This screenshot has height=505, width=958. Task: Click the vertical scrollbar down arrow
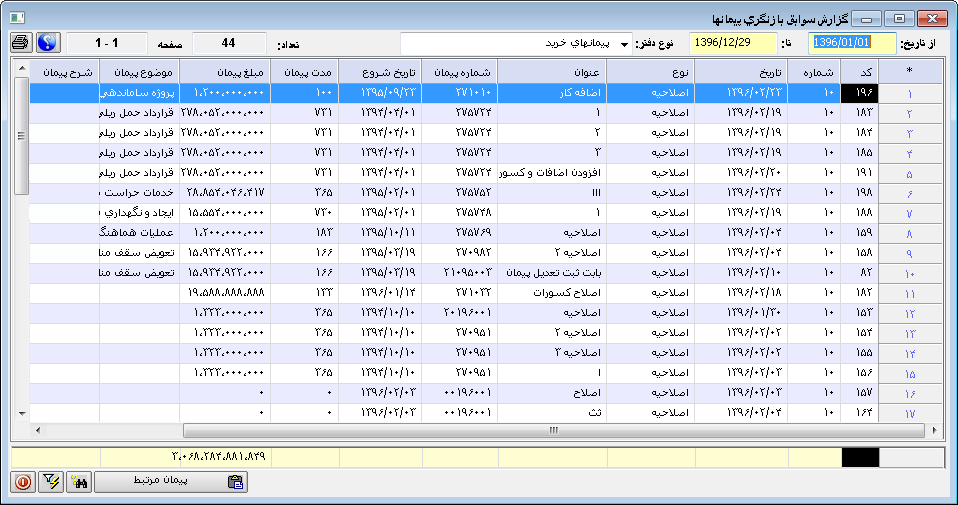pos(21,413)
